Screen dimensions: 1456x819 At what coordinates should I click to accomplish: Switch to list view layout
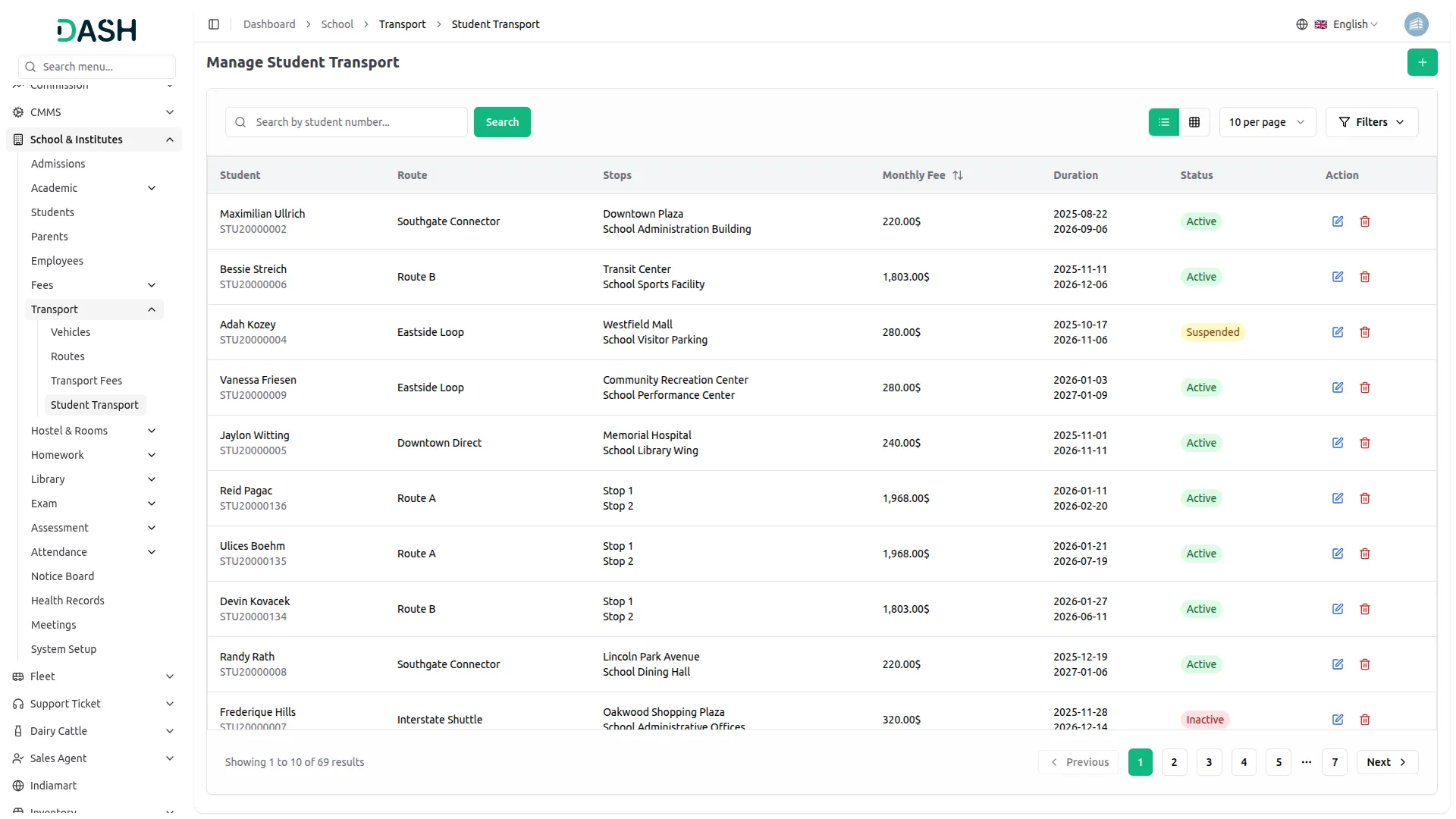(1163, 122)
